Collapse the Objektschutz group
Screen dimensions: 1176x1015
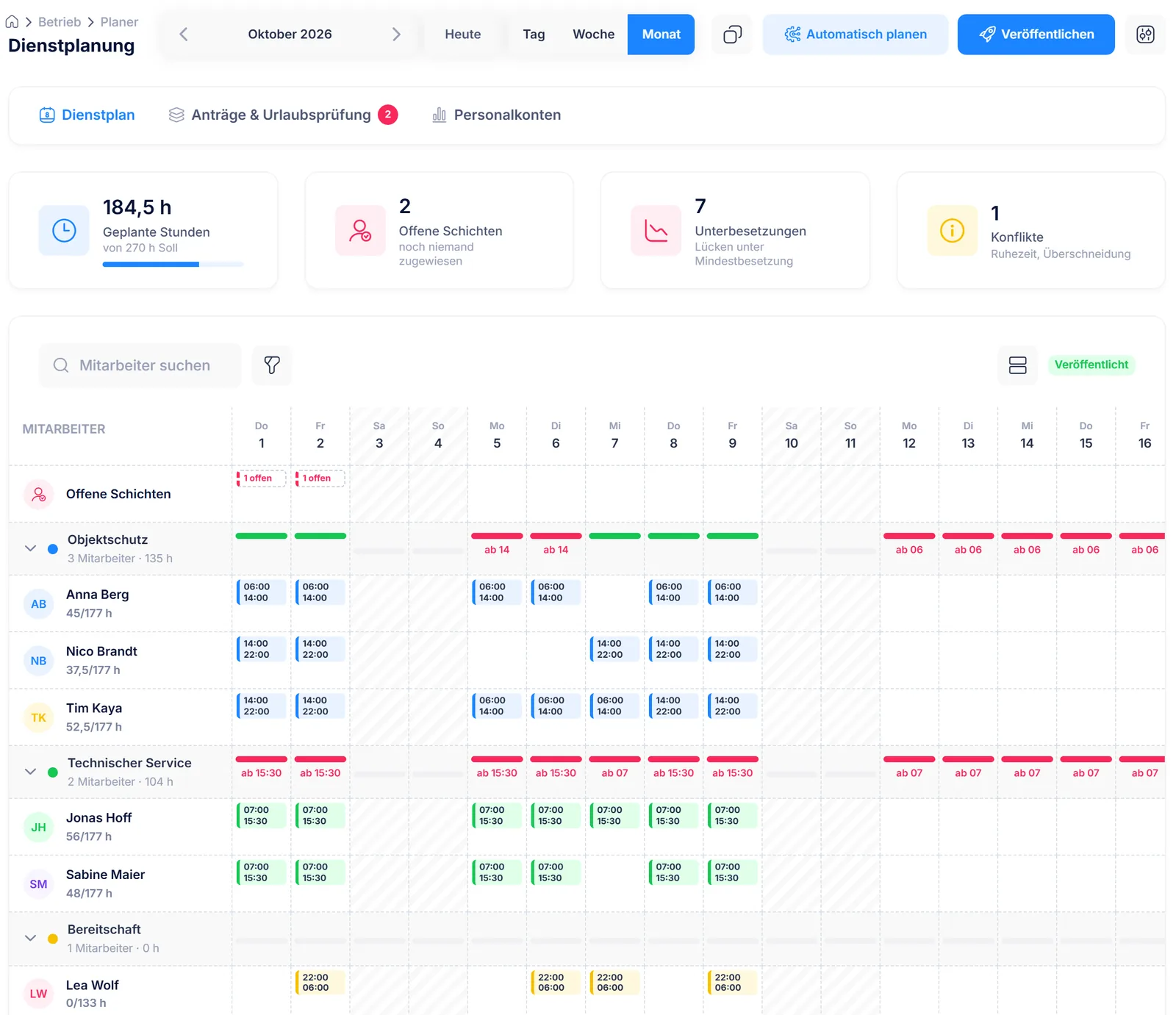[x=30, y=548]
